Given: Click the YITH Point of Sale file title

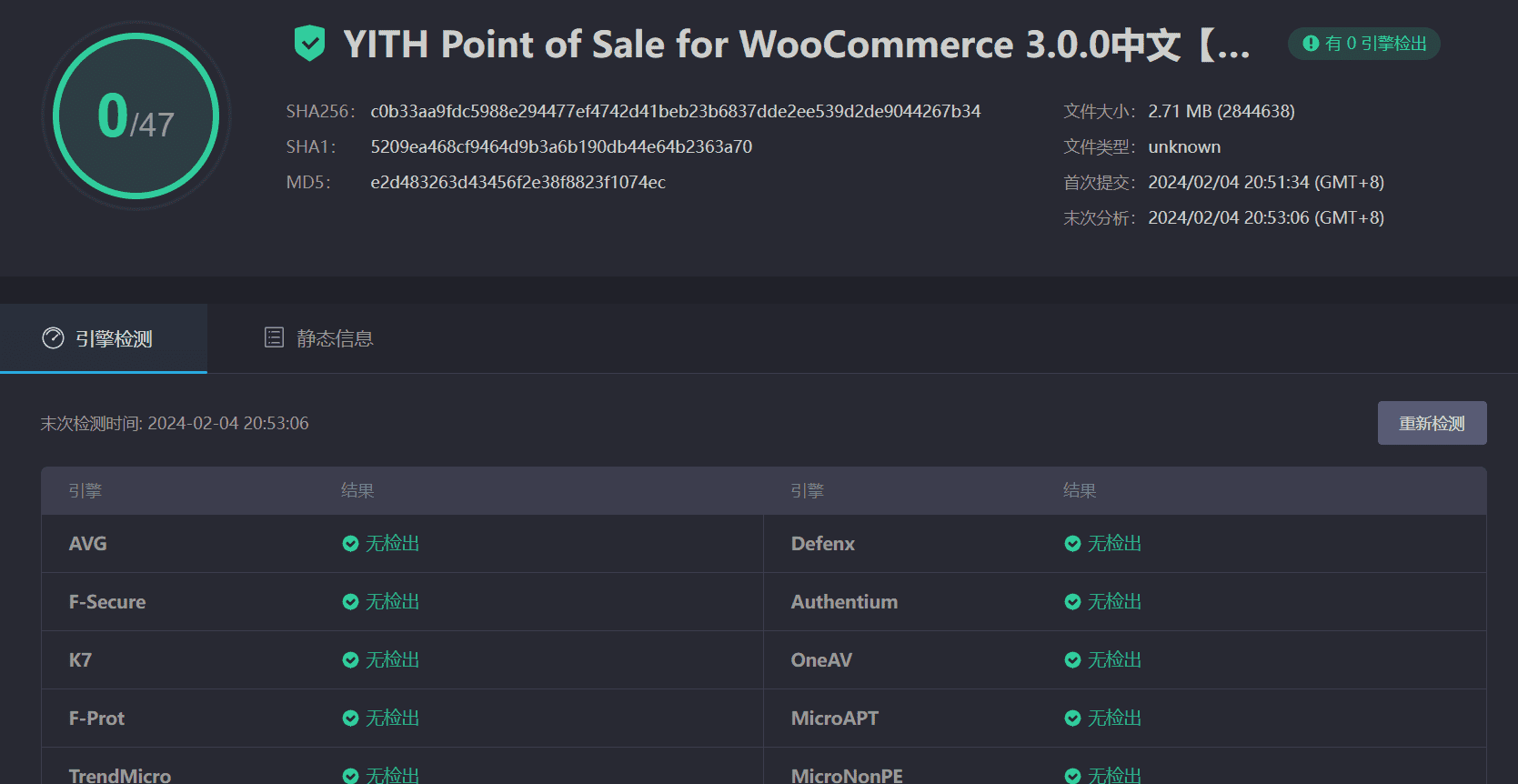Looking at the screenshot, I should tap(796, 44).
